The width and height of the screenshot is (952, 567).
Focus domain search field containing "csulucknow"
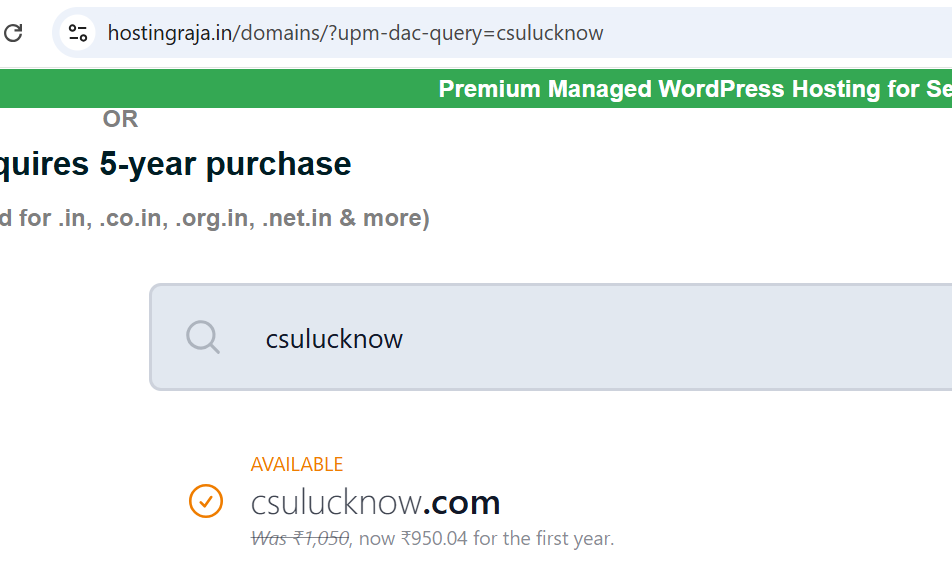click(x=334, y=339)
